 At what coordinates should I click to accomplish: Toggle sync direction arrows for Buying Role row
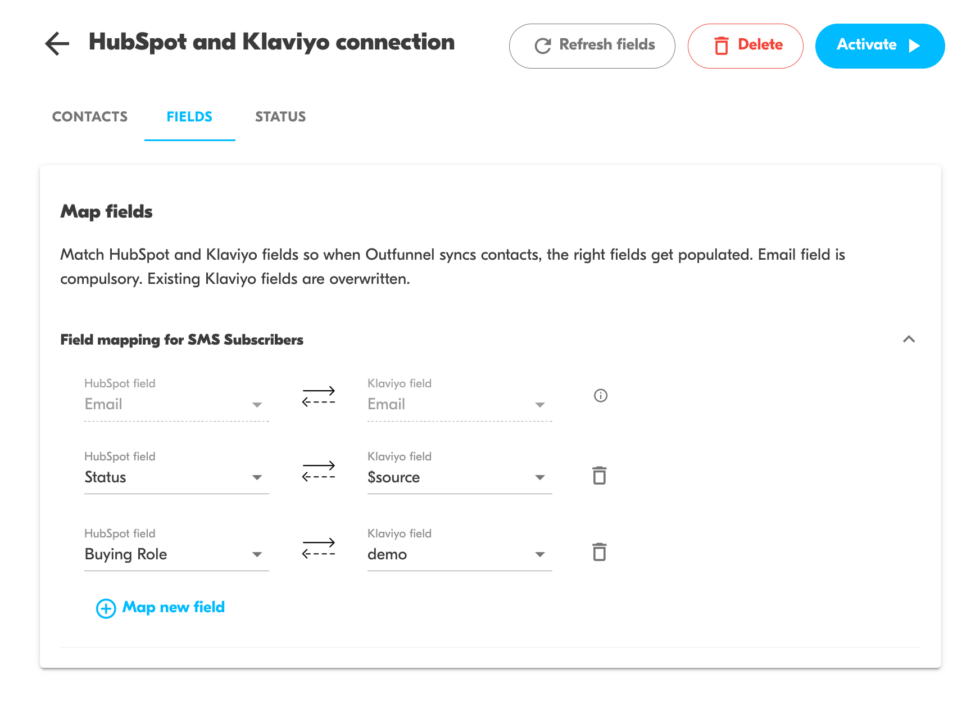tap(318, 549)
